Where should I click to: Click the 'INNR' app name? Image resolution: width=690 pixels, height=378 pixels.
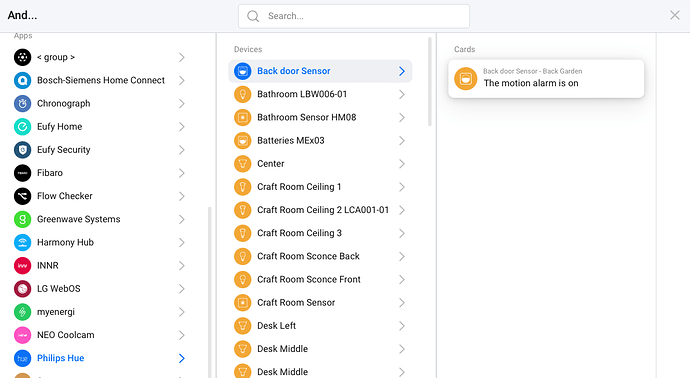[48, 265]
